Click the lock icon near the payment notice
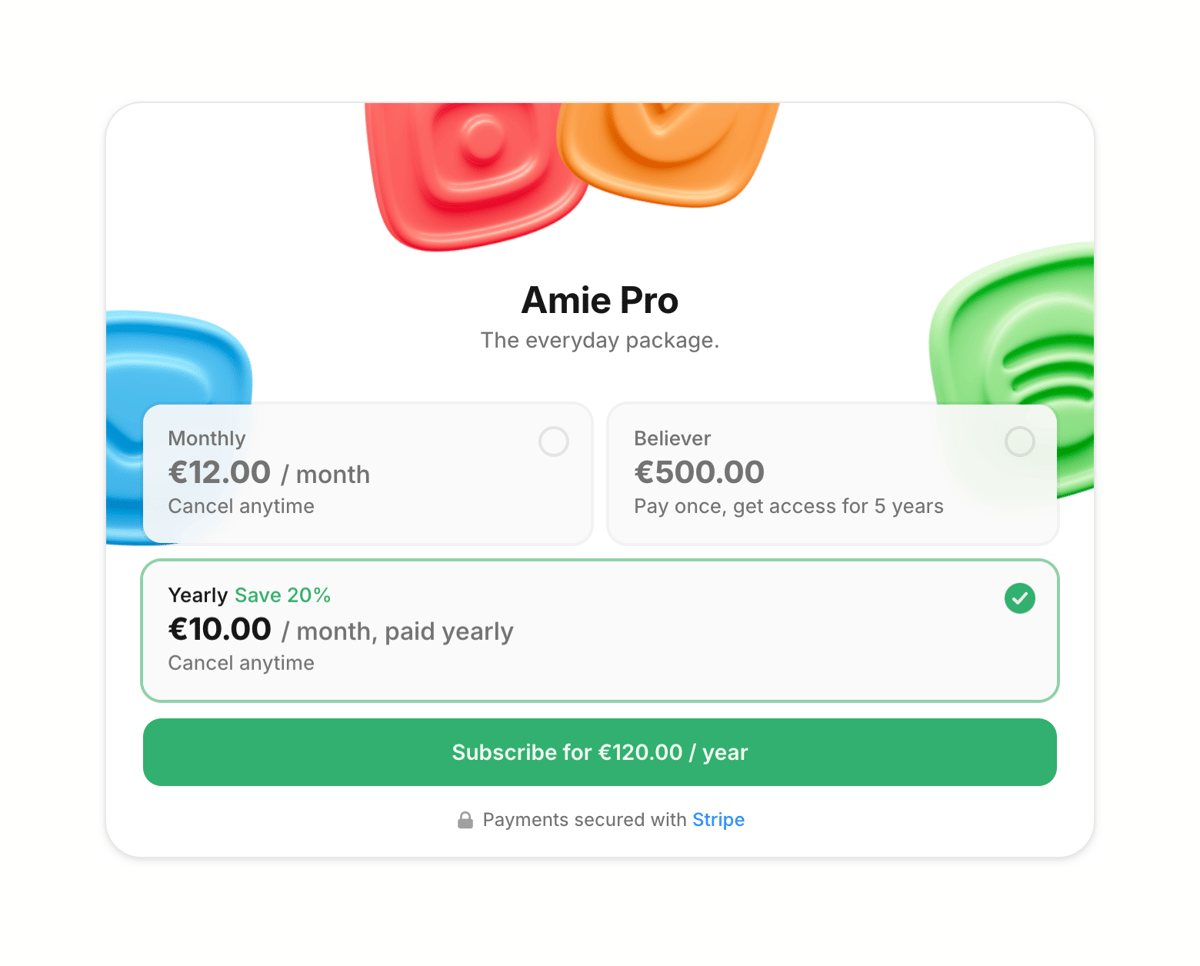The image size is (1200, 966). click(x=464, y=819)
